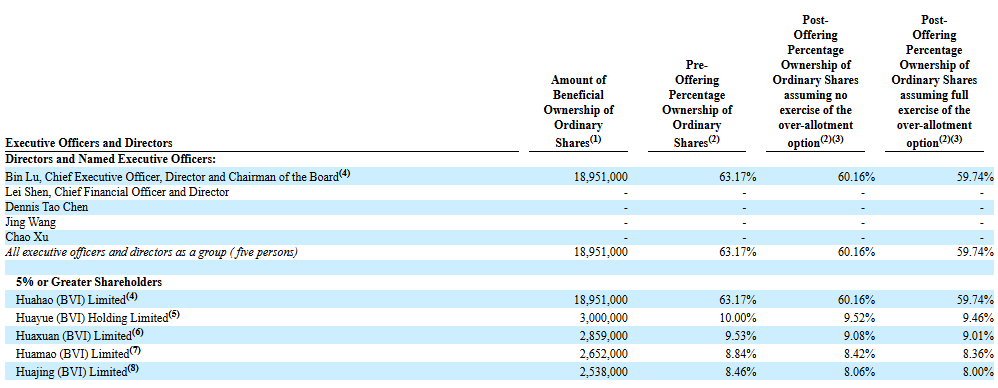Select the Dennis Tao Chen row label
Viewport: 998px width, 388px height.
[x=46, y=207]
